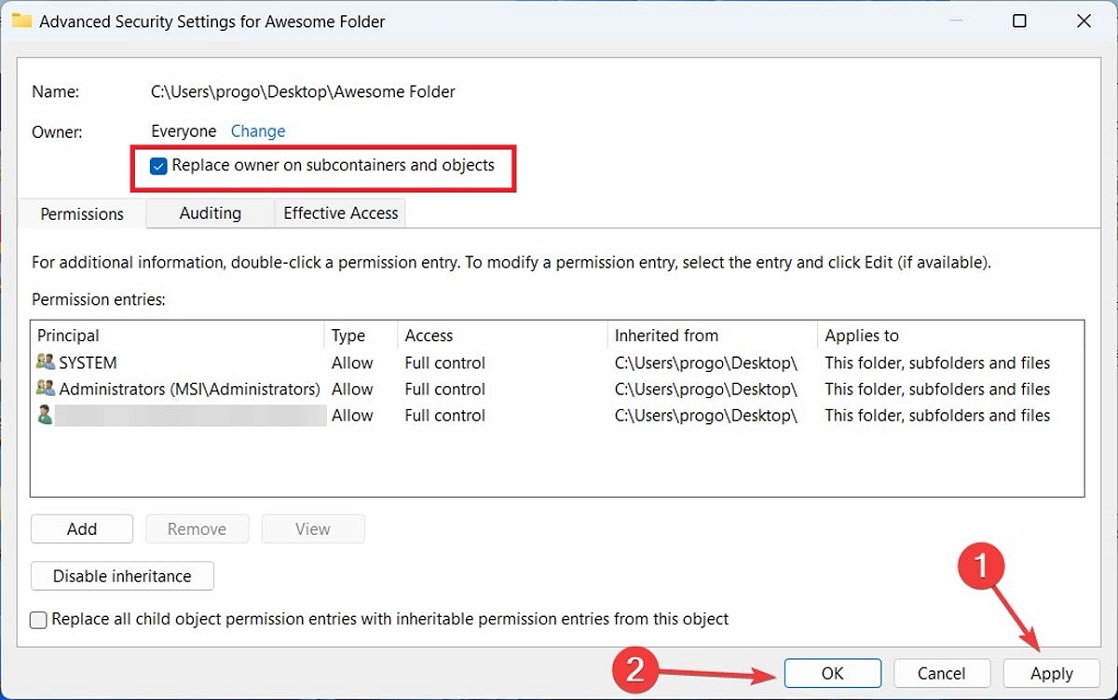Switch to the Auditing tab
The height and width of the screenshot is (700, 1118).
click(210, 213)
